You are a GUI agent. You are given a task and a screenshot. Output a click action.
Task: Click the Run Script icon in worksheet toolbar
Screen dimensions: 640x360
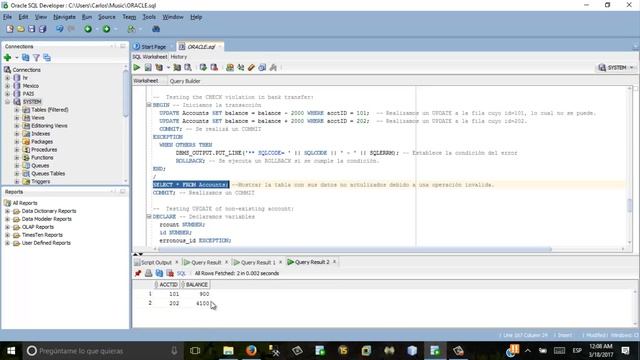(148, 68)
